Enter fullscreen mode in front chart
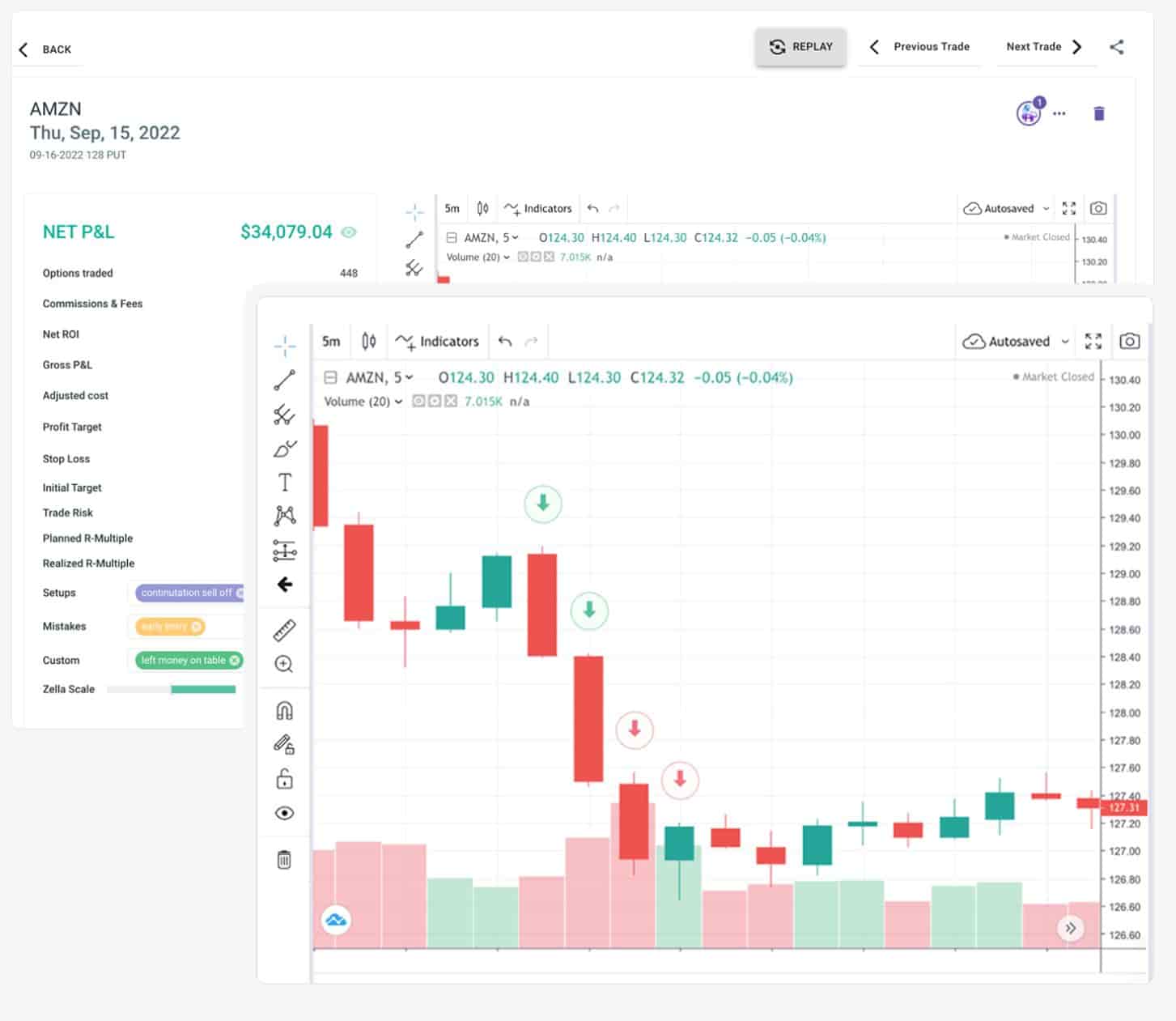Screen dimensions: 1176x1021 (x=1093, y=341)
